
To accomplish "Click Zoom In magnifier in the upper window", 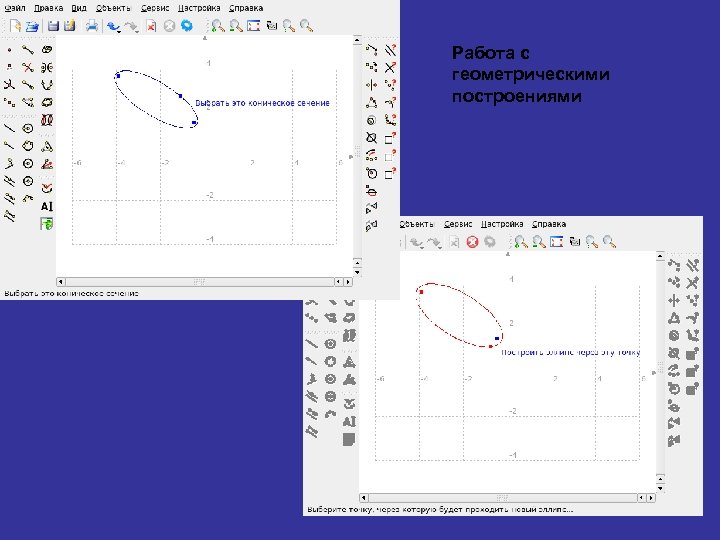I will (x=218, y=26).
